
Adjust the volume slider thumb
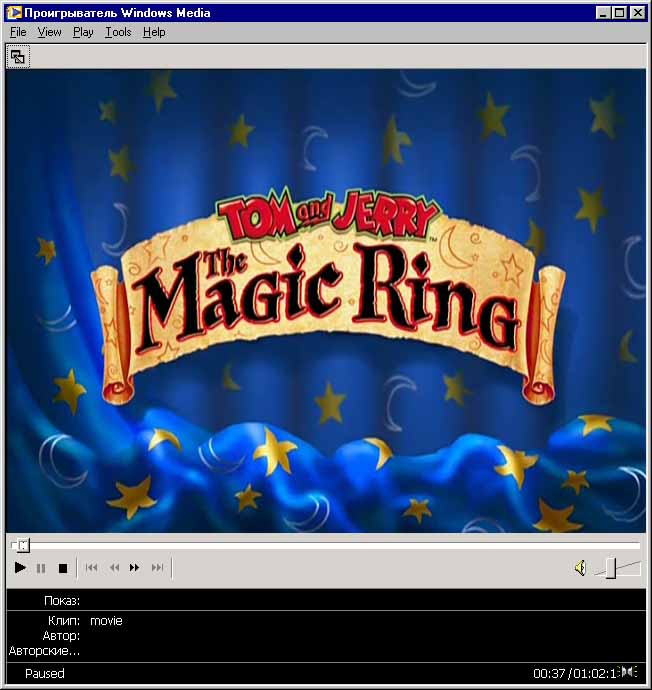[x=611, y=568]
